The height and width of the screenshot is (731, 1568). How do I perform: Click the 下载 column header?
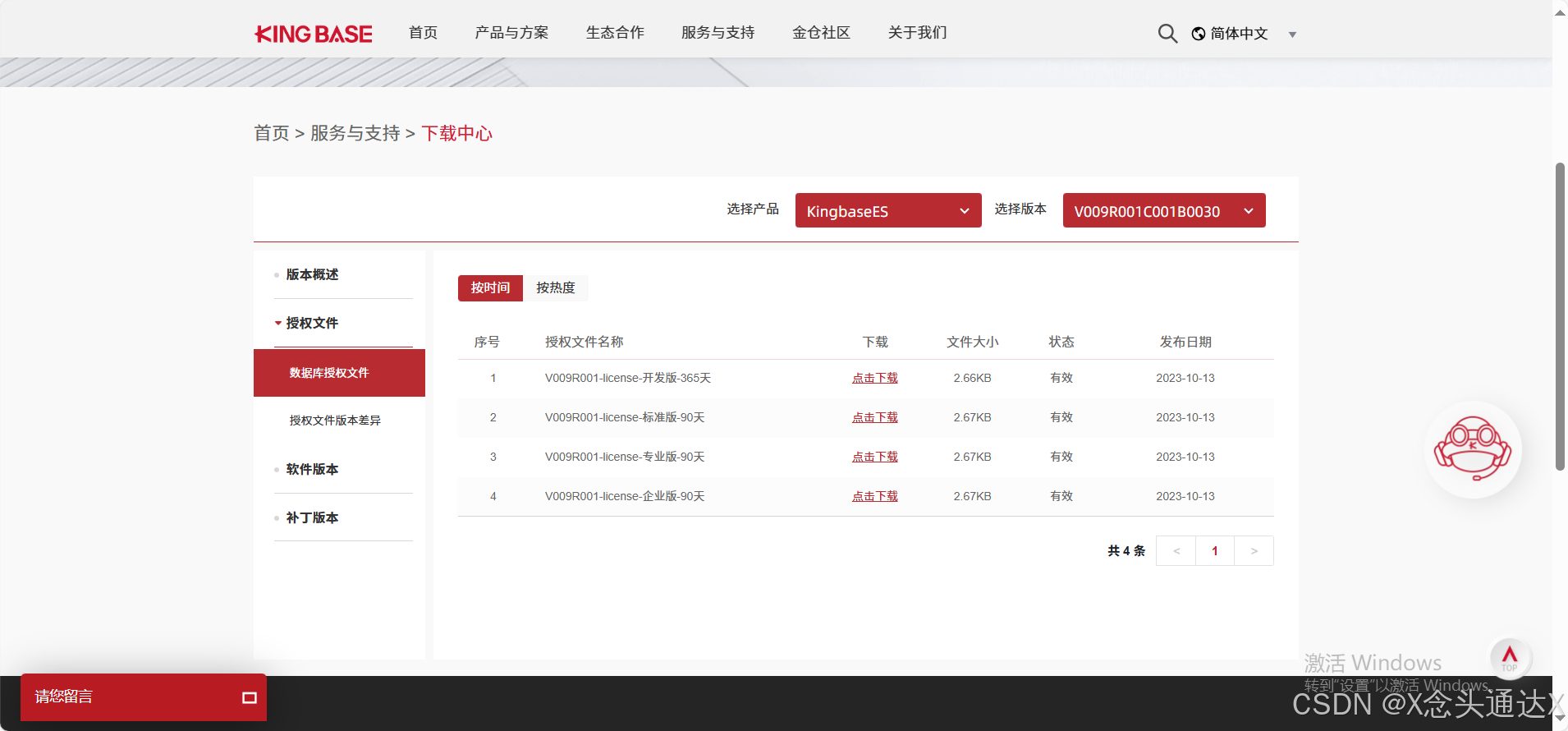click(x=875, y=342)
